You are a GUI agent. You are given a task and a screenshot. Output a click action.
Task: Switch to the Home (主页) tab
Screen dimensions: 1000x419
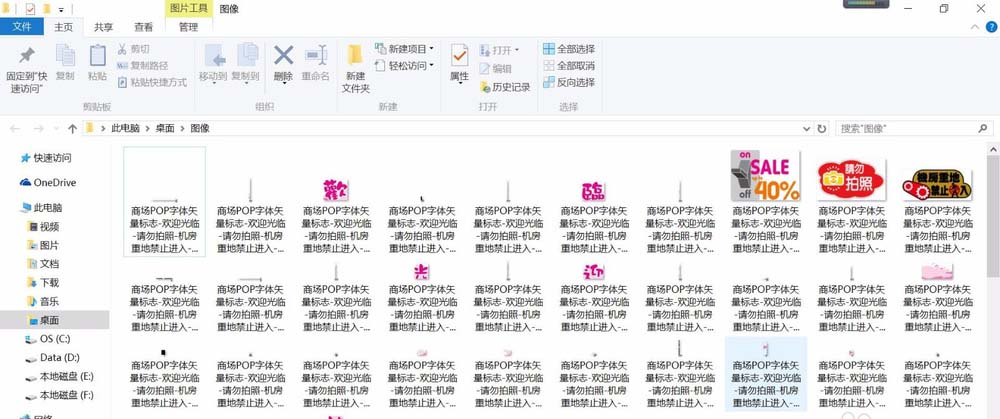(63, 27)
